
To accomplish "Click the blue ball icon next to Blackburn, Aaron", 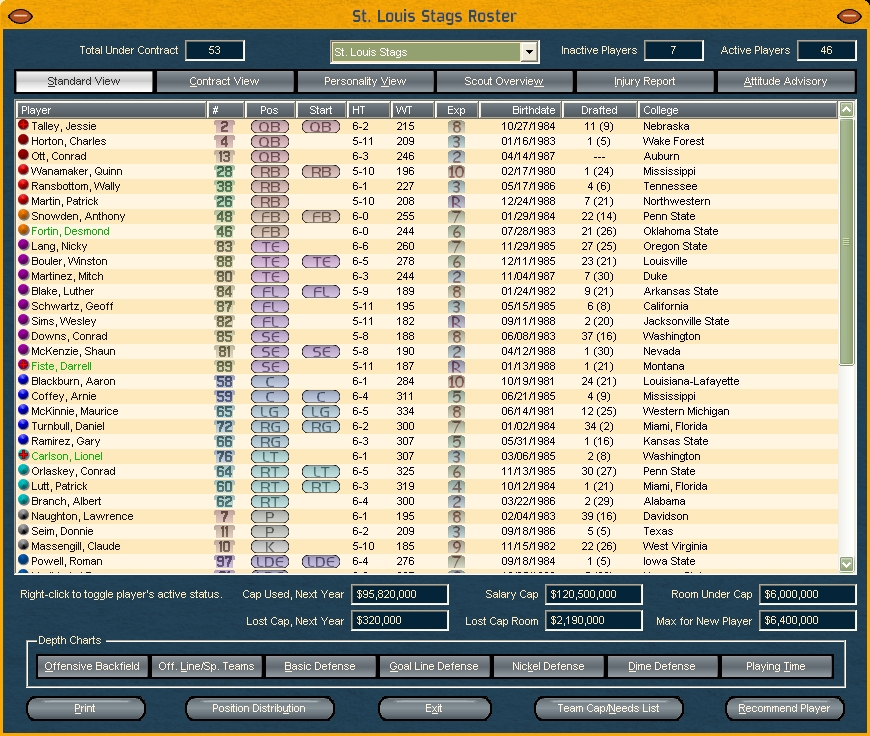I will click(x=24, y=381).
